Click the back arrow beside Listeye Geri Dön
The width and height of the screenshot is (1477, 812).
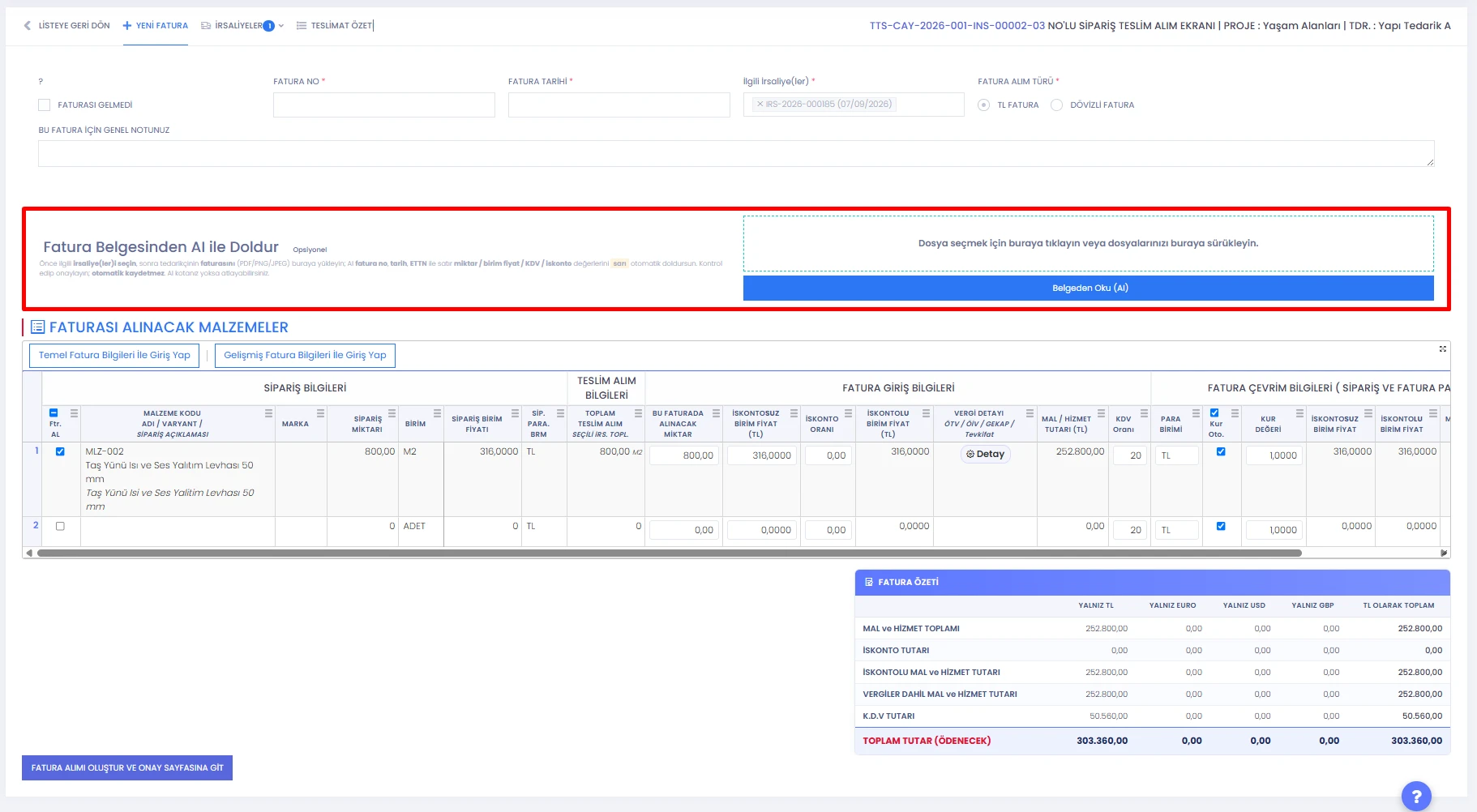click(28, 26)
